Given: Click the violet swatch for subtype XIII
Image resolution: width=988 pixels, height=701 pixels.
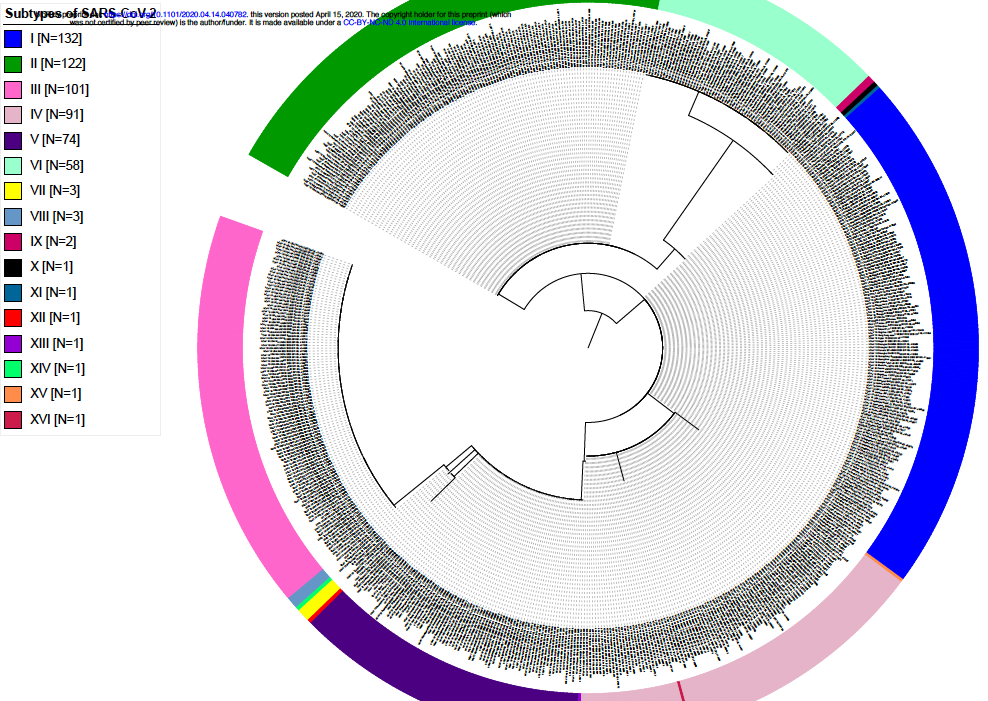Looking at the screenshot, I should coord(13,343).
